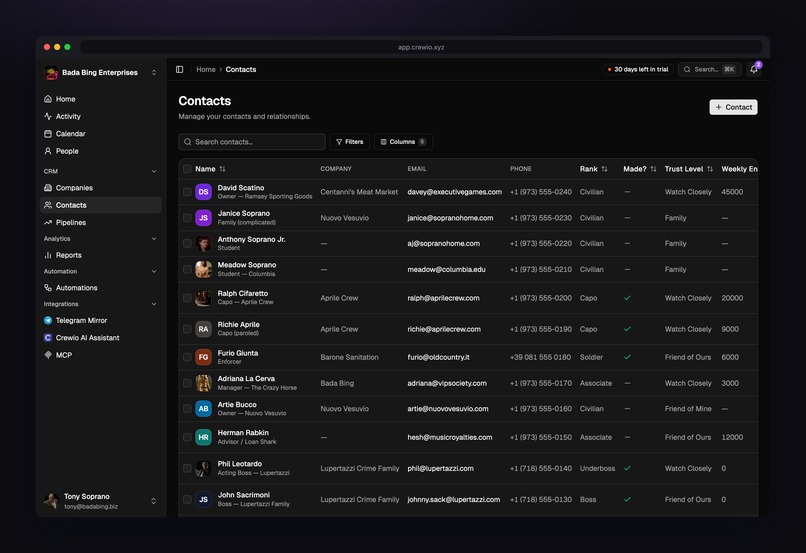Image resolution: width=806 pixels, height=553 pixels.
Task: Open the notifications bell
Action: click(754, 69)
